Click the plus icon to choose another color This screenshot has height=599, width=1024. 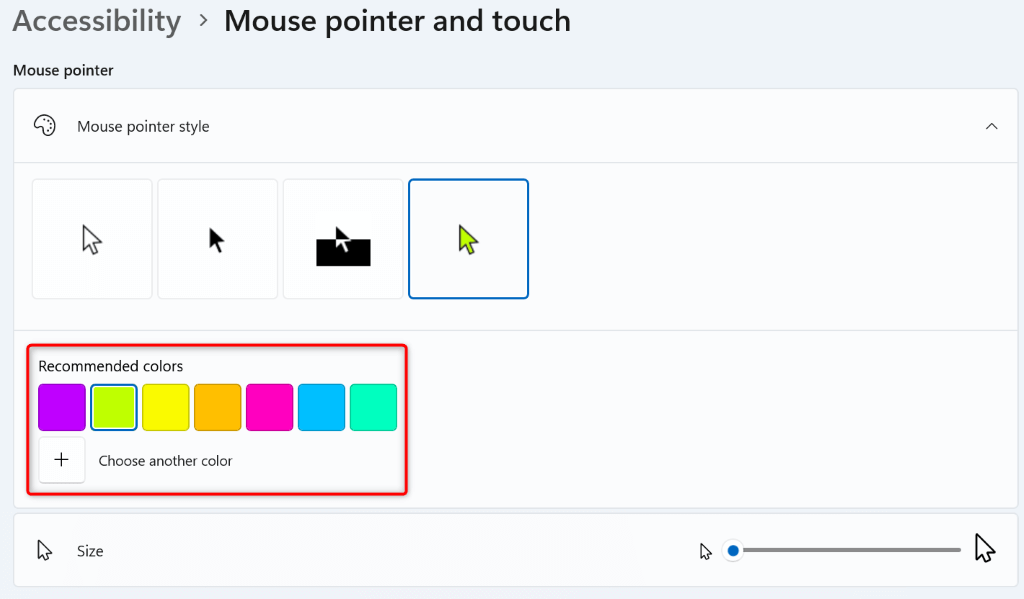click(62, 459)
